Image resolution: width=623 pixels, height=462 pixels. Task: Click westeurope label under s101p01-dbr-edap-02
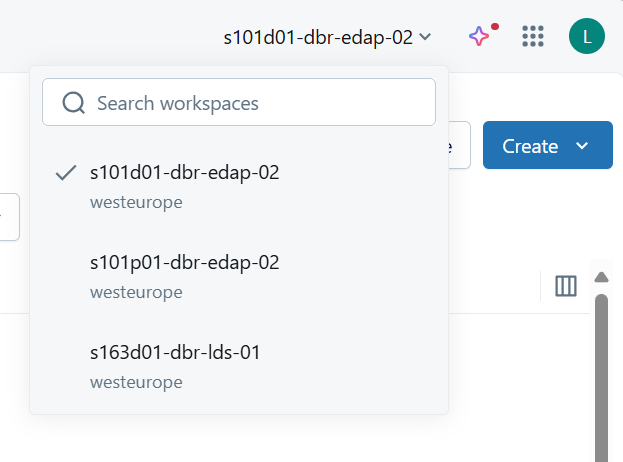pos(136,292)
